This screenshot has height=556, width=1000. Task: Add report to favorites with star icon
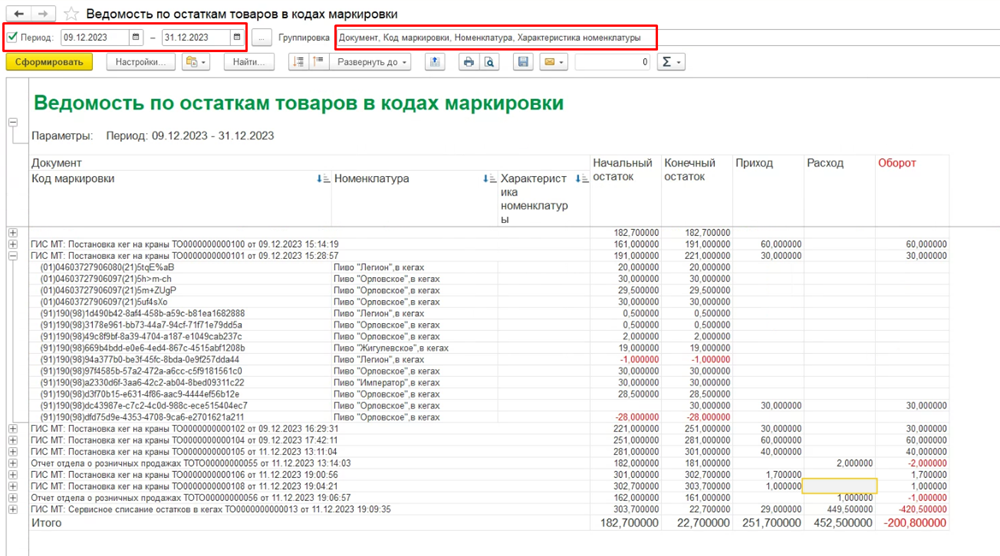pos(71,14)
